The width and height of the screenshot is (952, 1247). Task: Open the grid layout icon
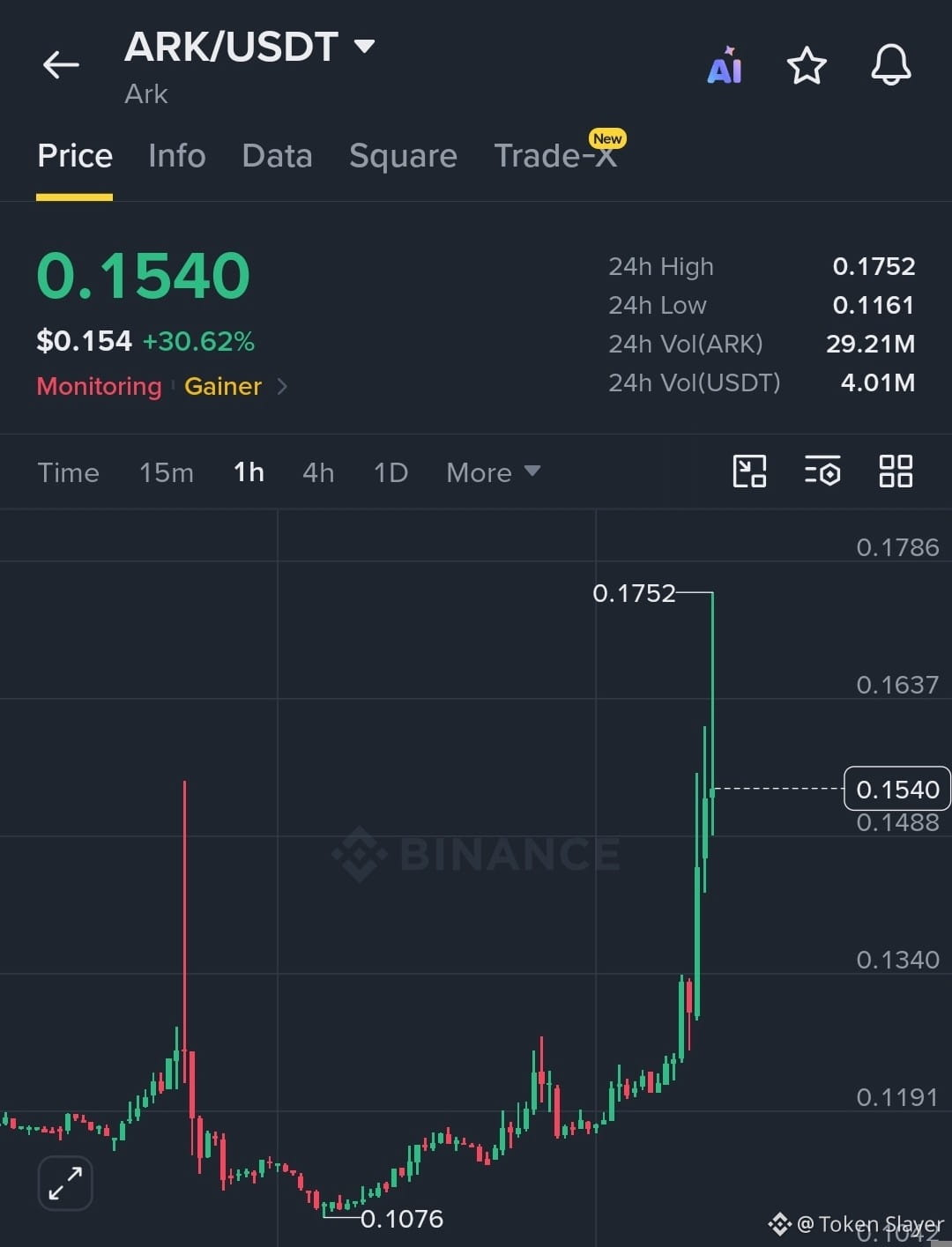[x=896, y=471]
